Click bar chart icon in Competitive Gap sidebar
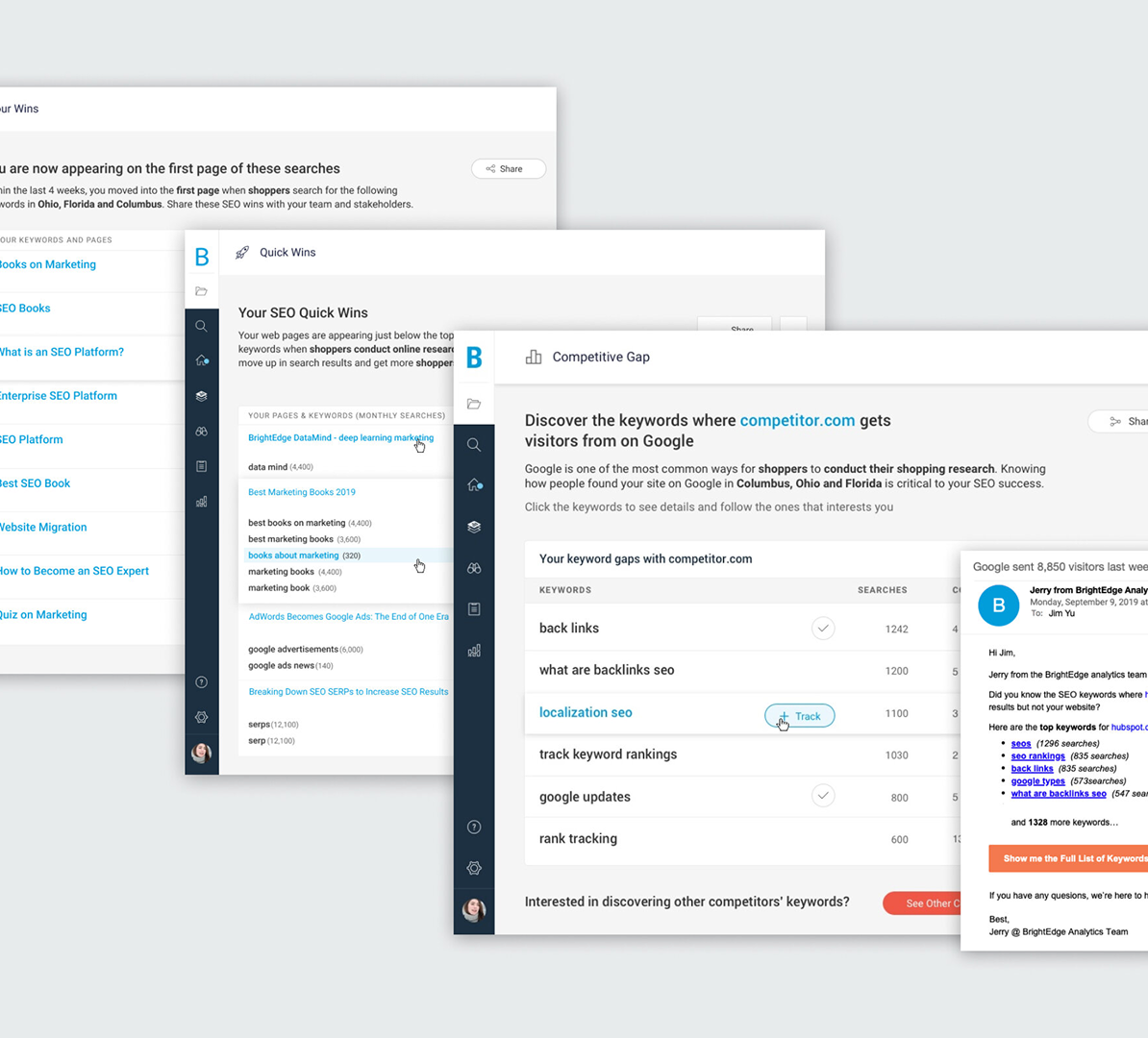Image resolution: width=1148 pixels, height=1038 pixels. pyautogui.click(x=474, y=650)
